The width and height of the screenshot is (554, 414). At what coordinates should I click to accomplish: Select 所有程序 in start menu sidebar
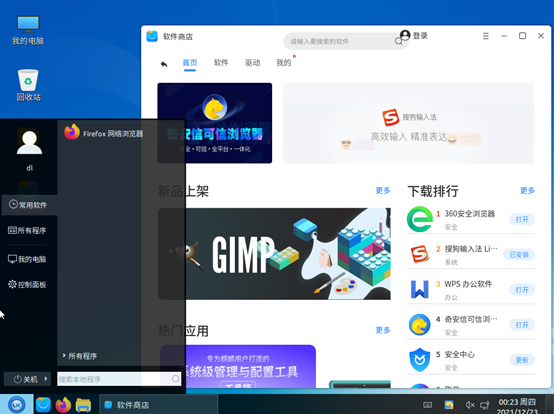point(27,230)
